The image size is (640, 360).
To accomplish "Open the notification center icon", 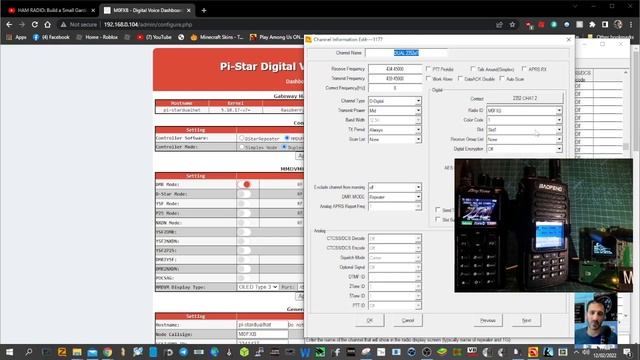I will point(627,352).
